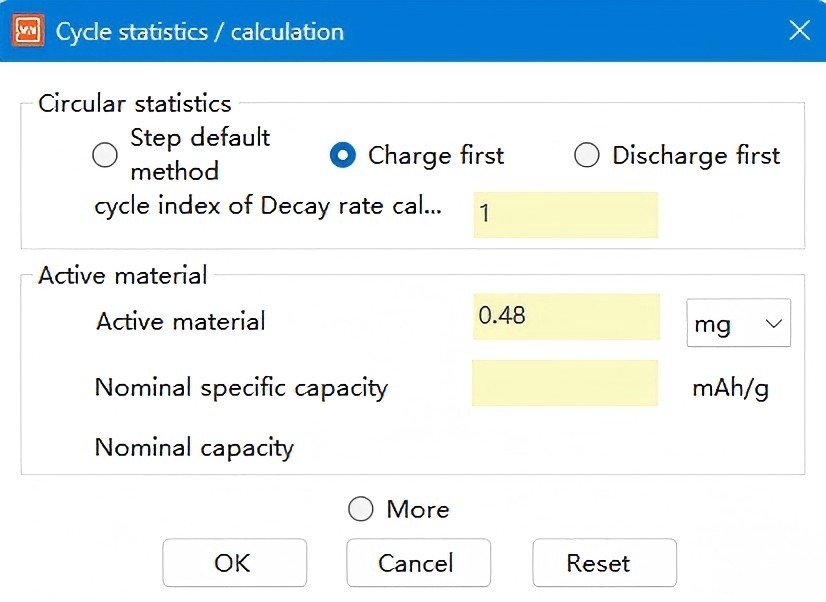Focus the cycle index of Decay rate field

click(566, 215)
